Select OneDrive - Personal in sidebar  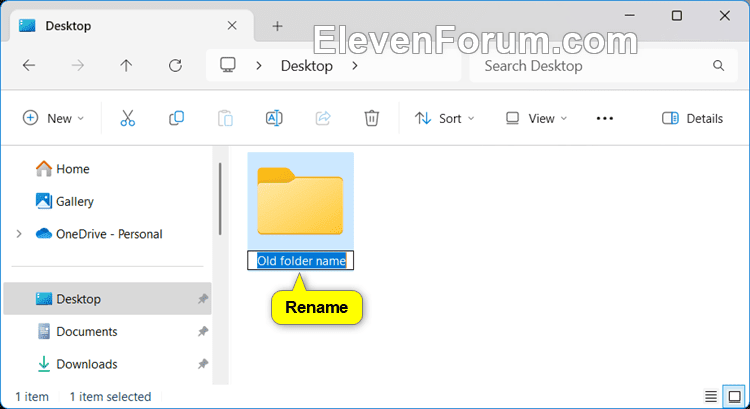tap(99, 234)
